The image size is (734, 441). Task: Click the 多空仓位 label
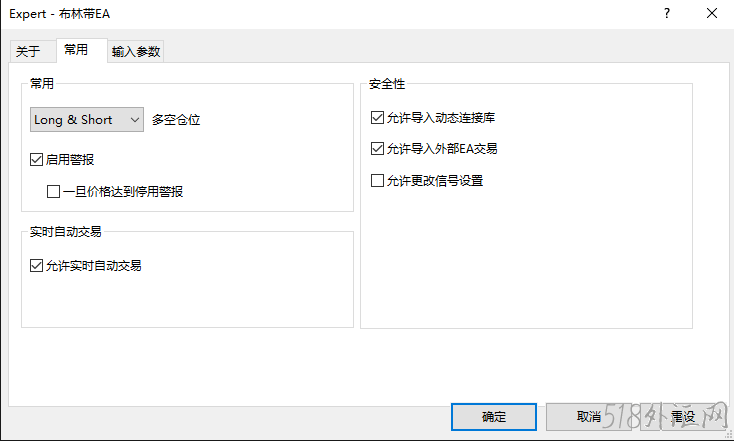pyautogui.click(x=176, y=120)
